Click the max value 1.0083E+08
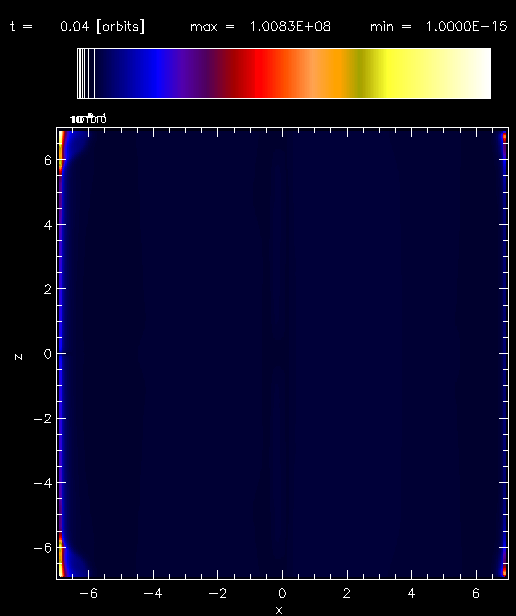The height and width of the screenshot is (616, 516). pyautogui.click(x=290, y=26)
